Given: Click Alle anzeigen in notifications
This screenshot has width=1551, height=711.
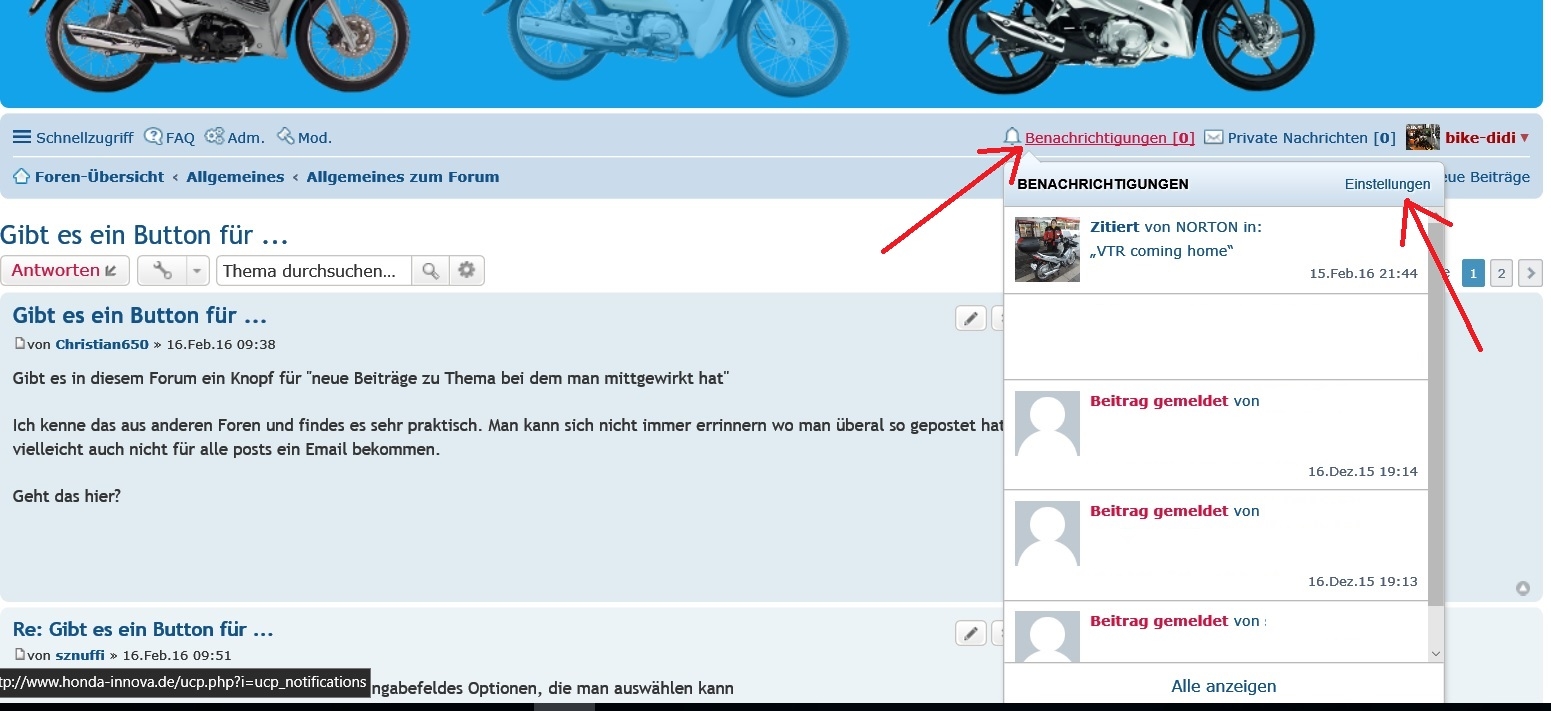Looking at the screenshot, I should [1223, 686].
